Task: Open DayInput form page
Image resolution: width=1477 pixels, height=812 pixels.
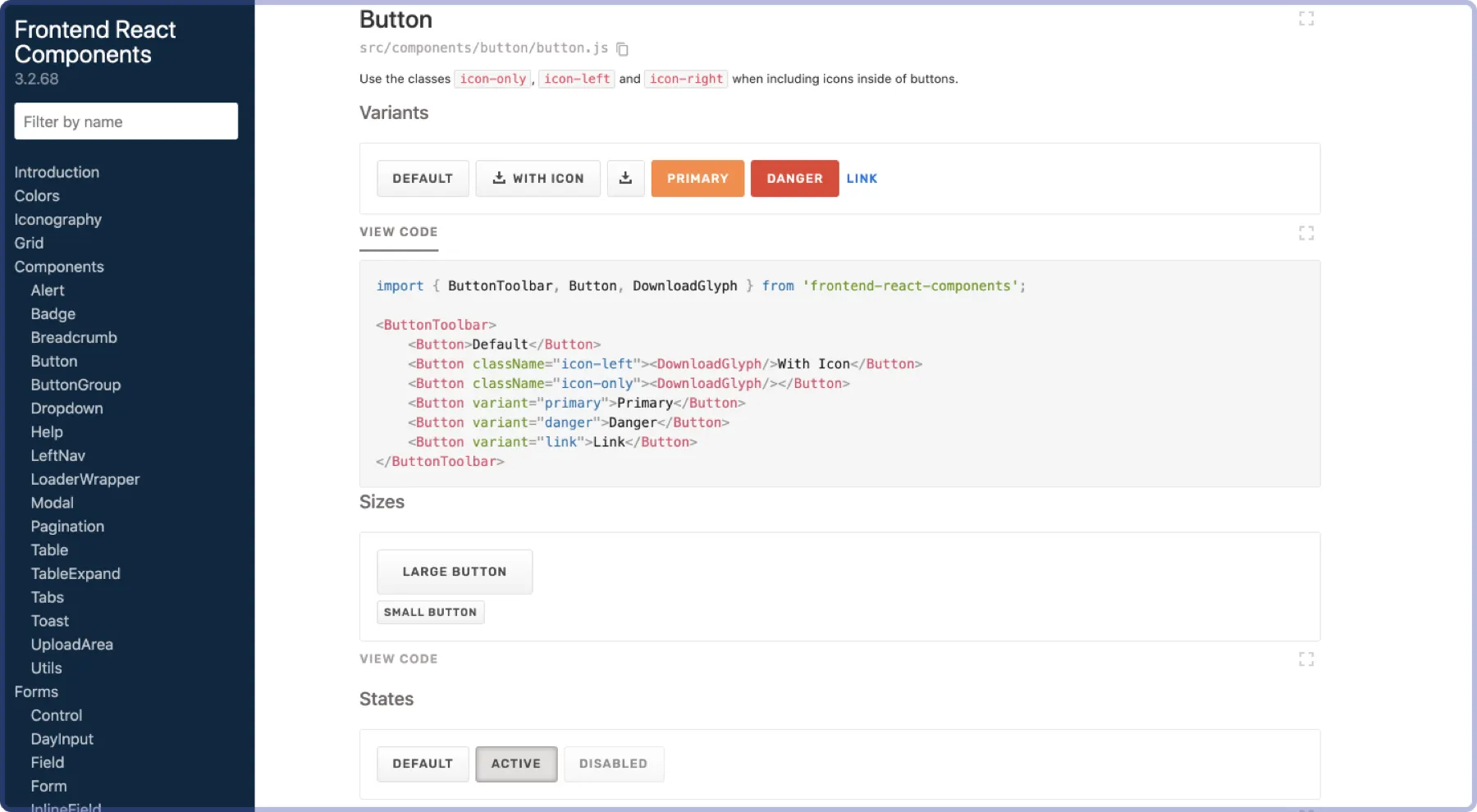Action: (62, 740)
